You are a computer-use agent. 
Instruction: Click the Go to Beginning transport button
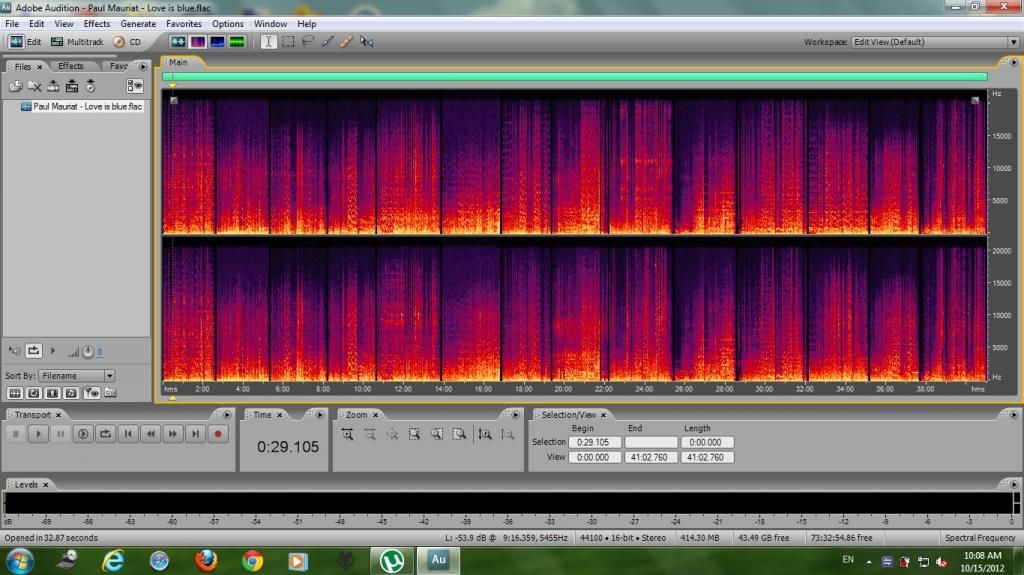pos(128,434)
